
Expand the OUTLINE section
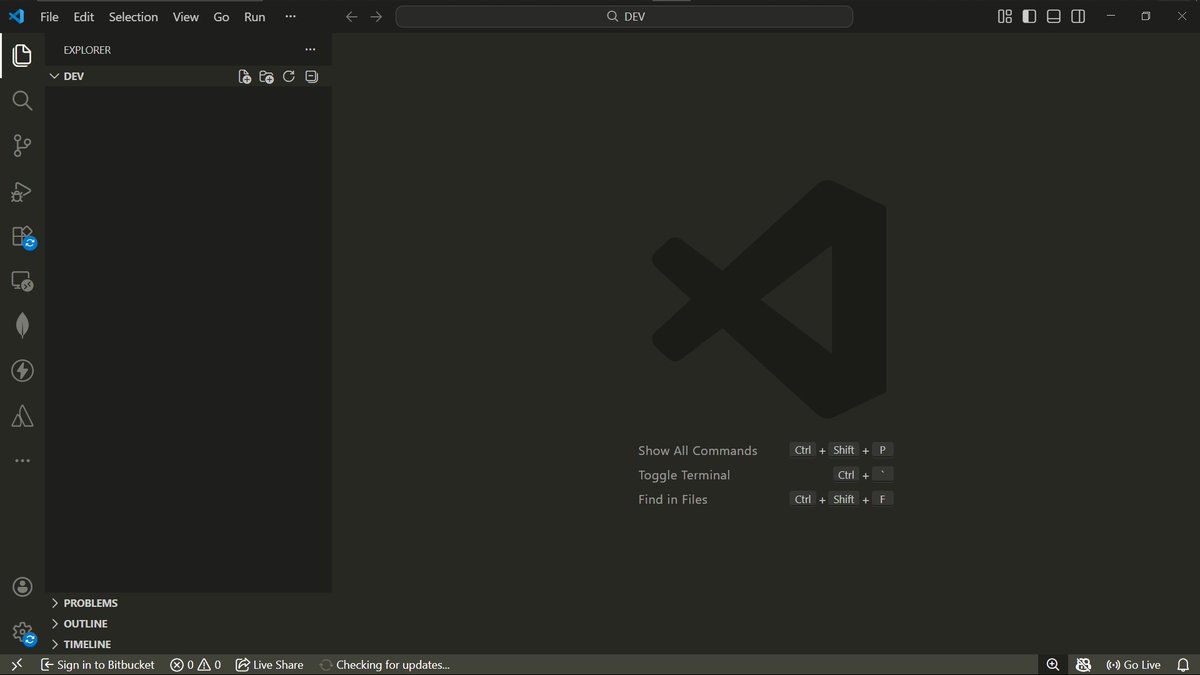point(188,624)
